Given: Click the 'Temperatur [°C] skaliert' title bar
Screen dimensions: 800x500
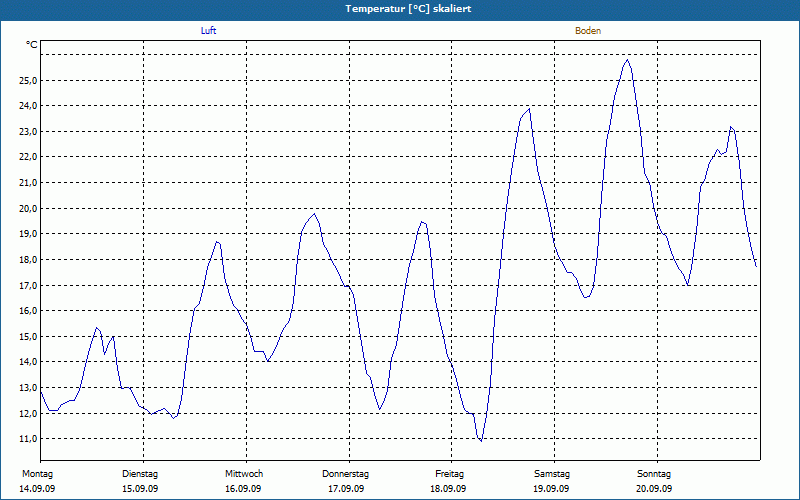Looking at the screenshot, I should (x=400, y=9).
